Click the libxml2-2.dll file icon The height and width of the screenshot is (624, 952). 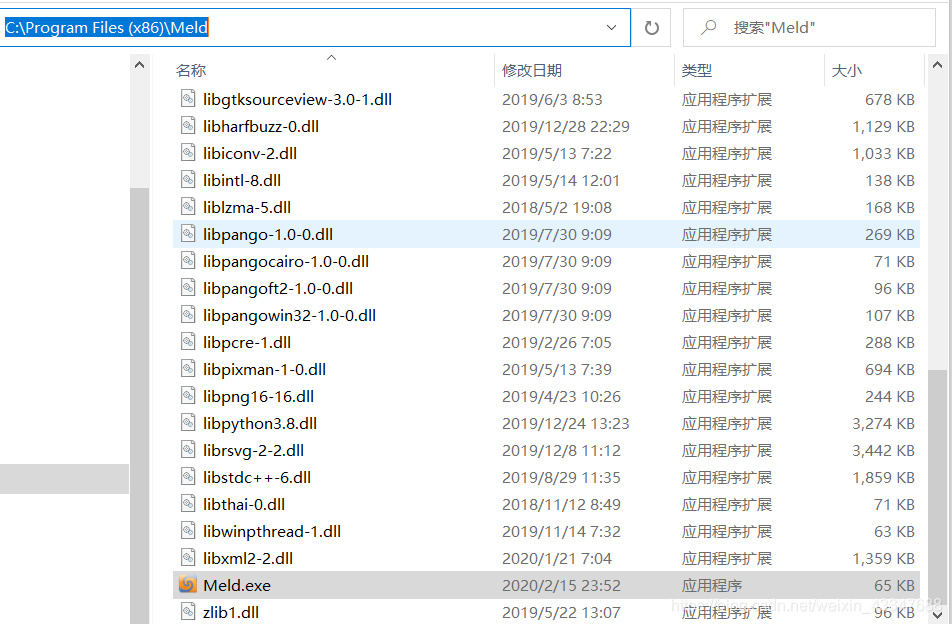(x=188, y=558)
